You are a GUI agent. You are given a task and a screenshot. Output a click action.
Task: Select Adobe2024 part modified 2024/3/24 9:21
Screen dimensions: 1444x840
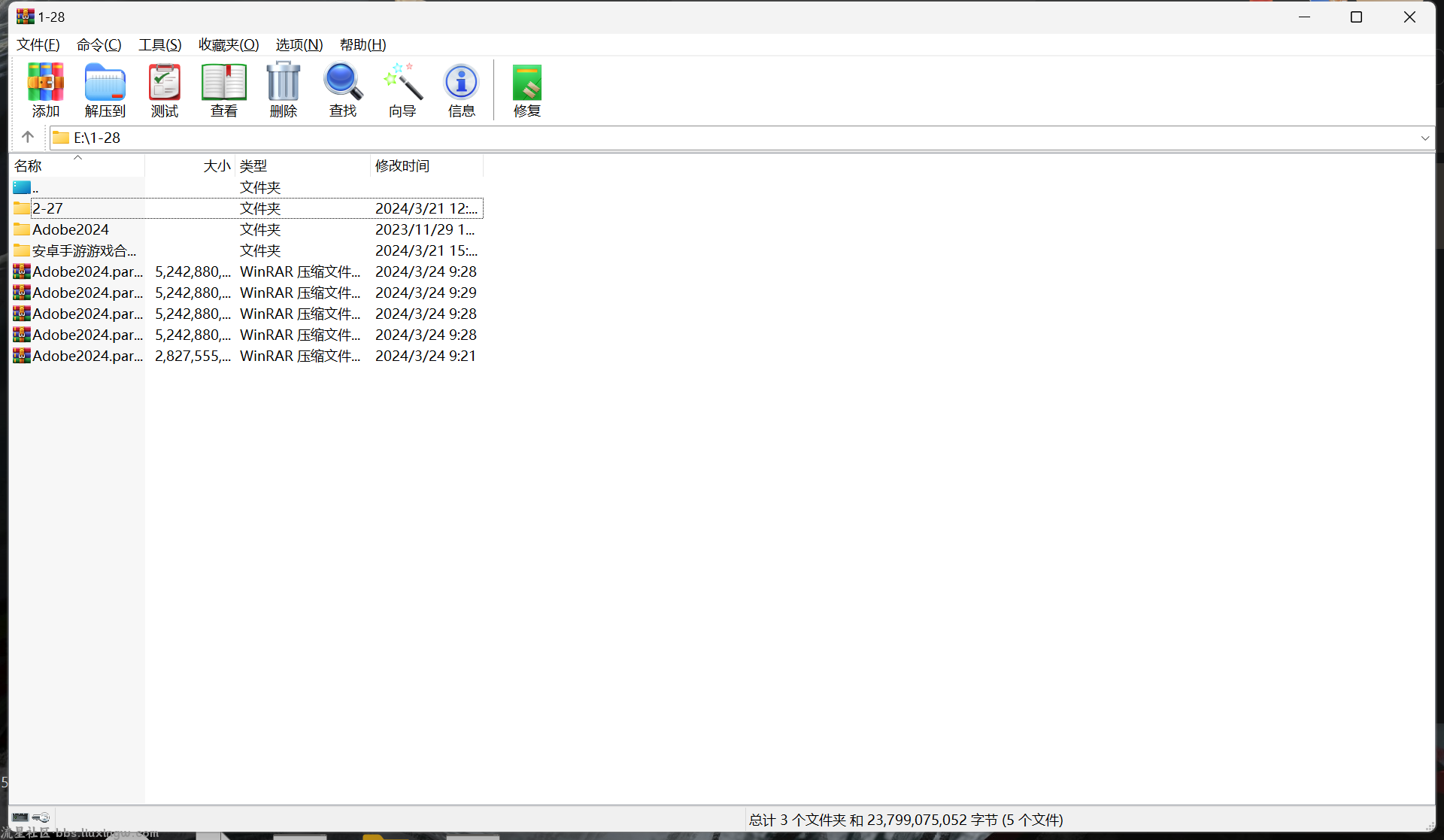247,356
